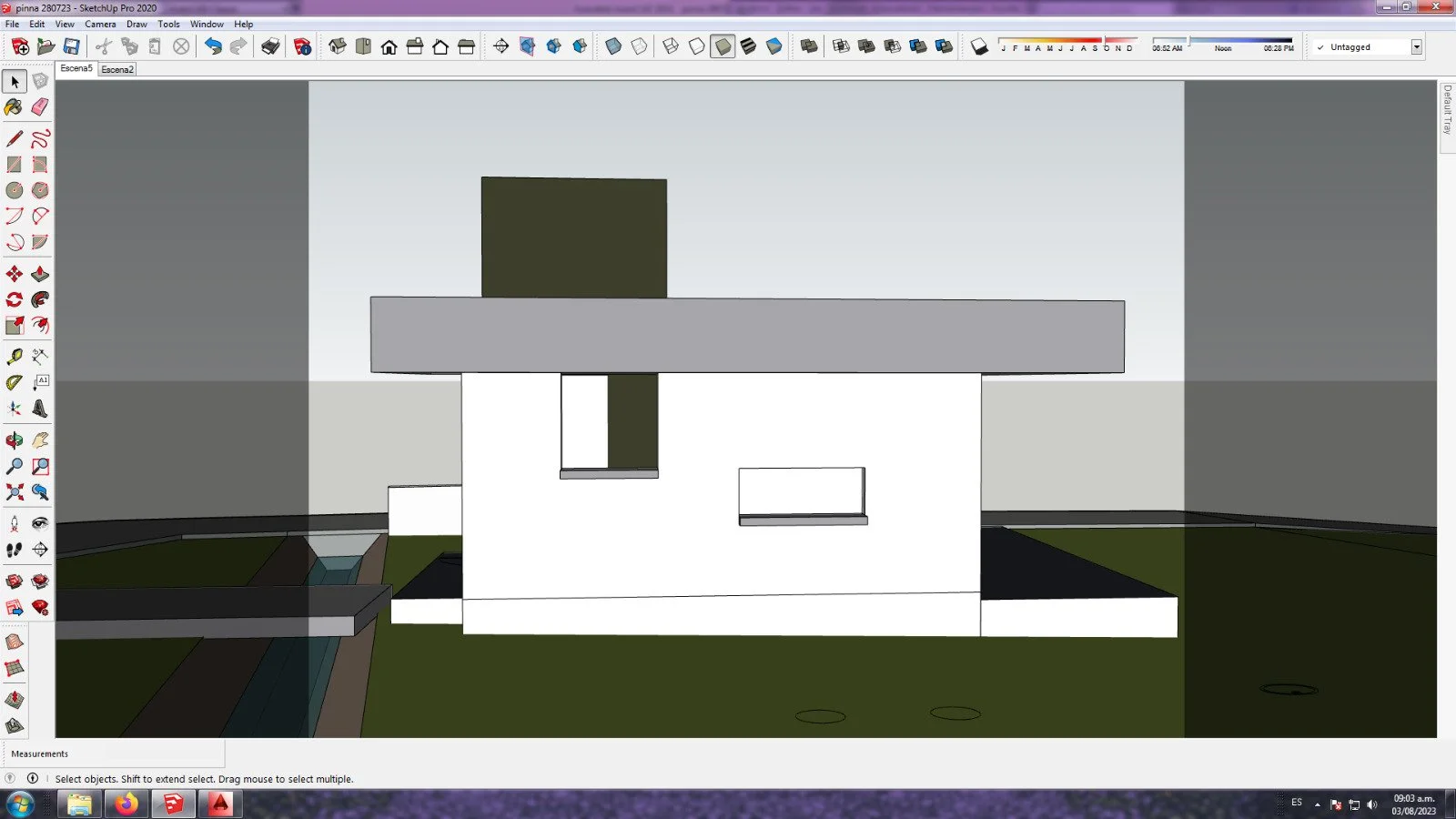Select the Move tool
The width and height of the screenshot is (1456, 819).
click(15, 274)
